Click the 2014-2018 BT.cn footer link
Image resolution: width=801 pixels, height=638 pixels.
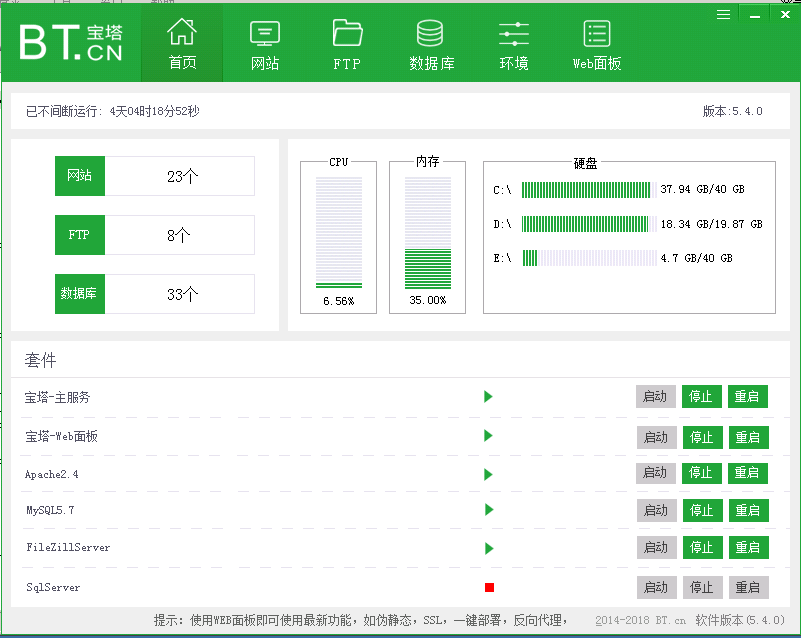(x=641, y=620)
